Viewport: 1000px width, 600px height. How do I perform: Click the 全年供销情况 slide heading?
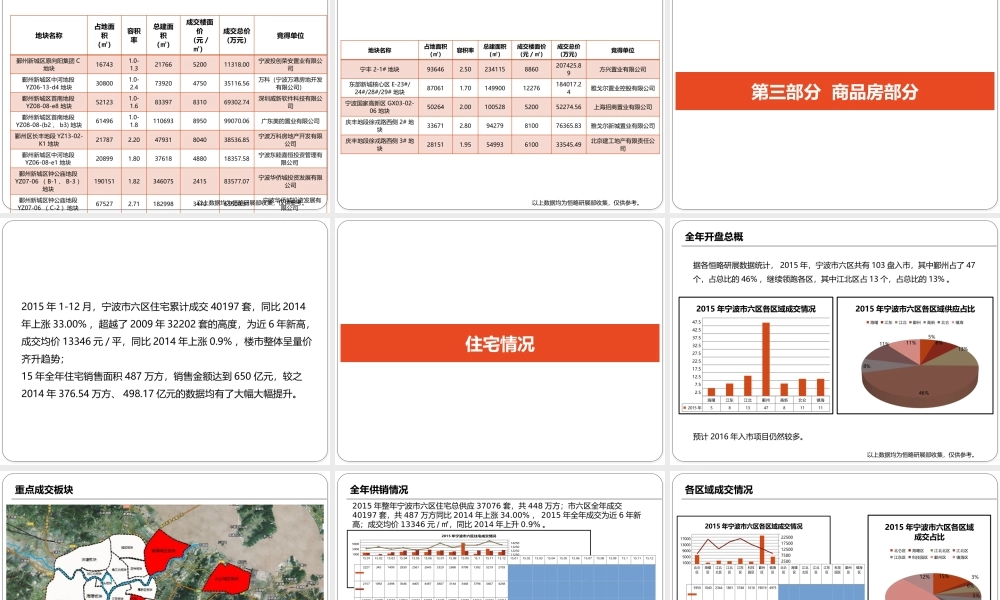pos(379,490)
